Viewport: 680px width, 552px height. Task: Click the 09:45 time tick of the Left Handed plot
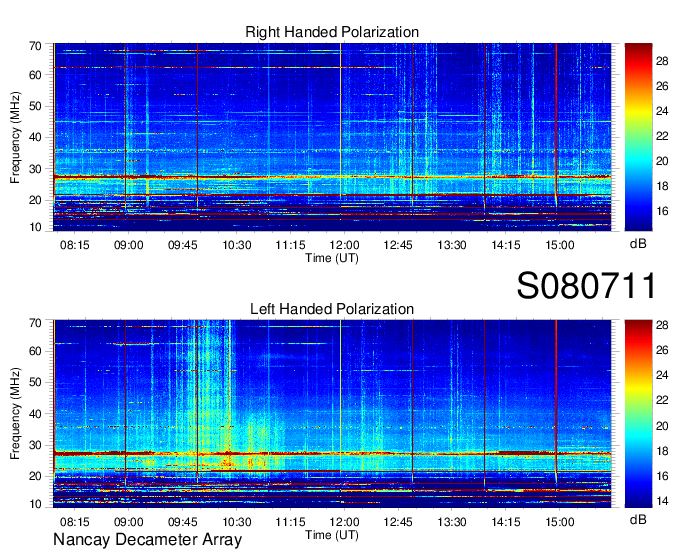point(183,522)
